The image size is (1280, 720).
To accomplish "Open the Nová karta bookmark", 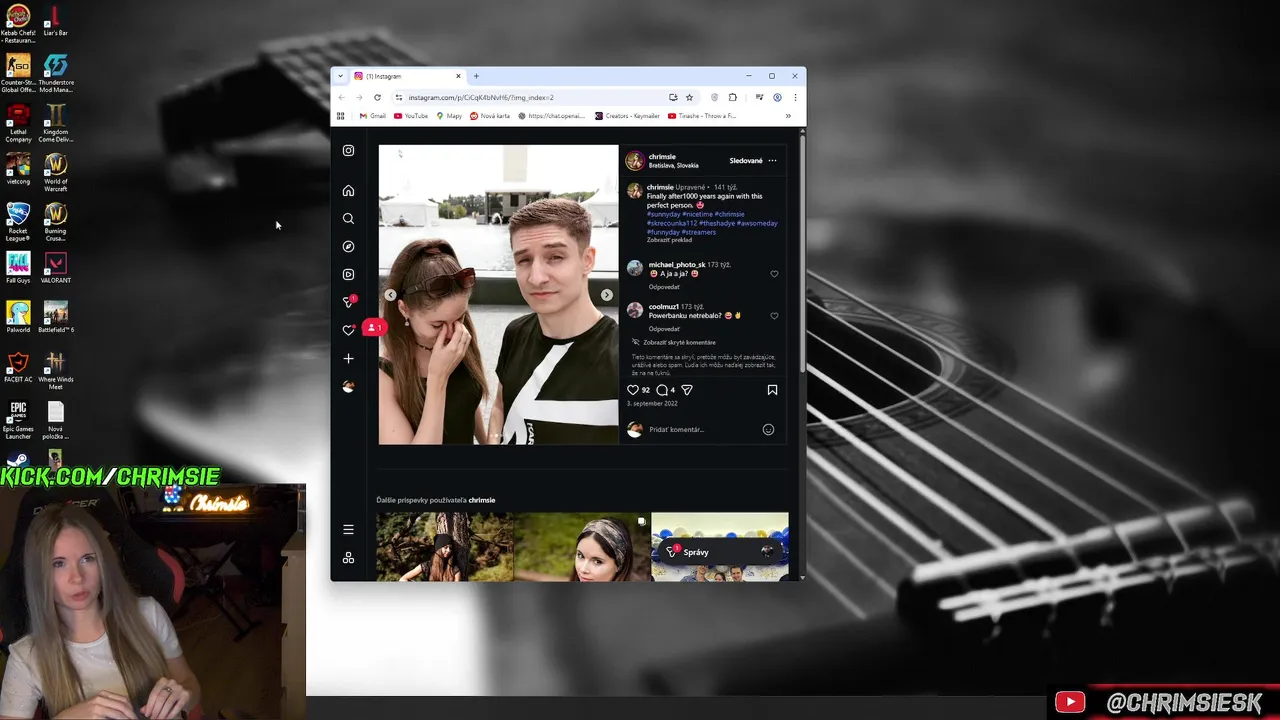I will click(489, 116).
